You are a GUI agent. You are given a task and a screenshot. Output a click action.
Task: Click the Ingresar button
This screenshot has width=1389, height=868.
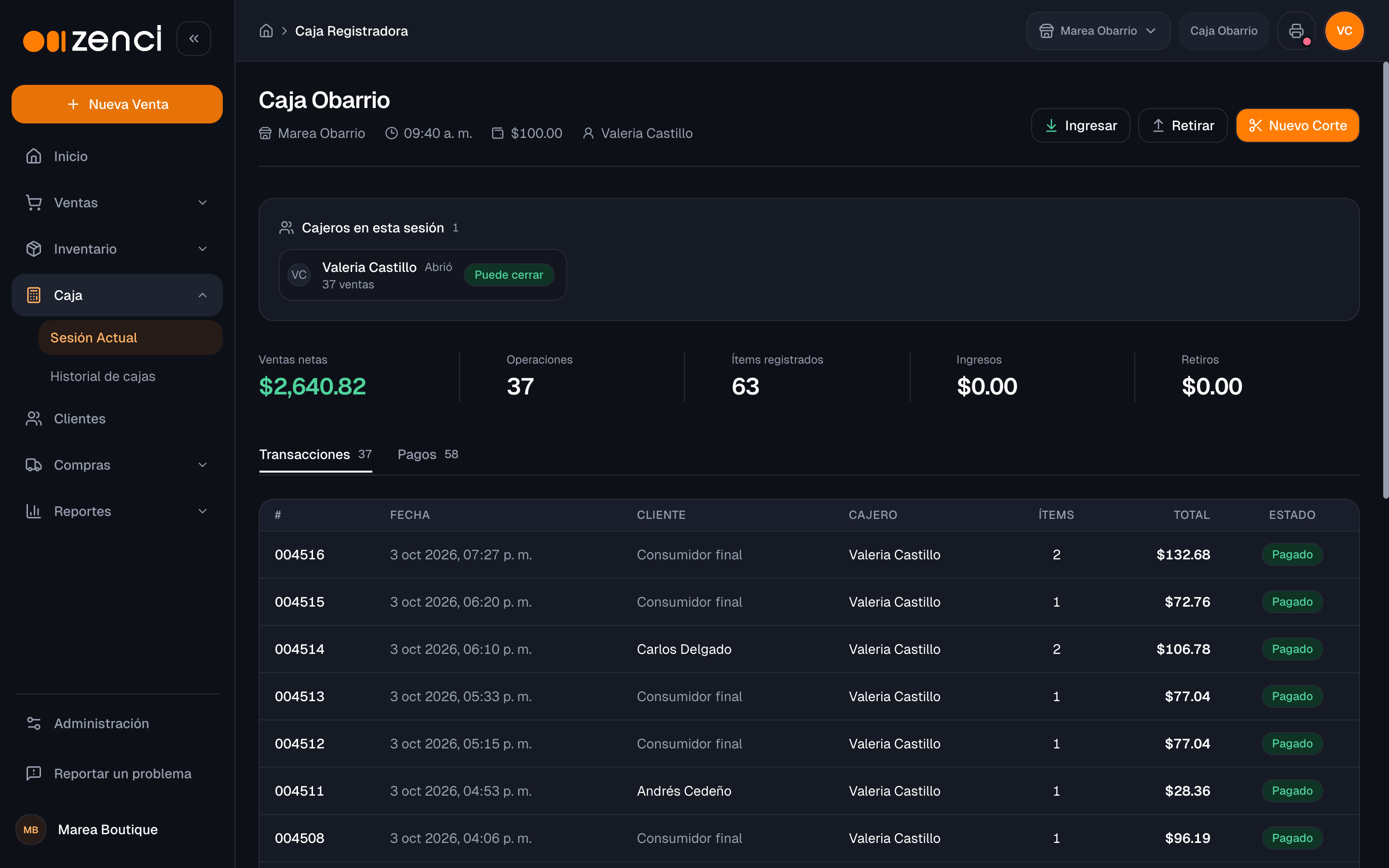point(1080,125)
